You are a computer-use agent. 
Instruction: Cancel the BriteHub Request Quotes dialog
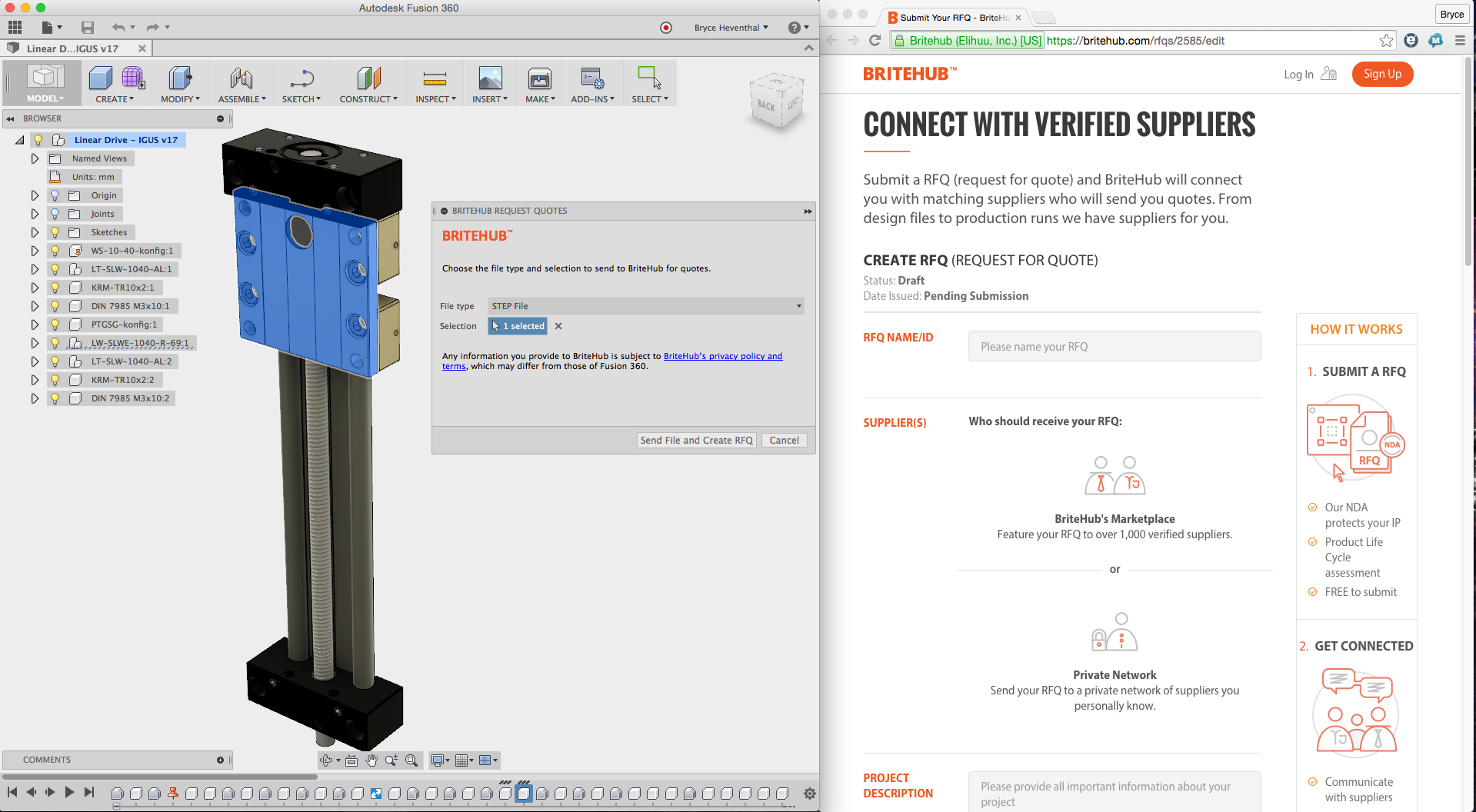[785, 441]
